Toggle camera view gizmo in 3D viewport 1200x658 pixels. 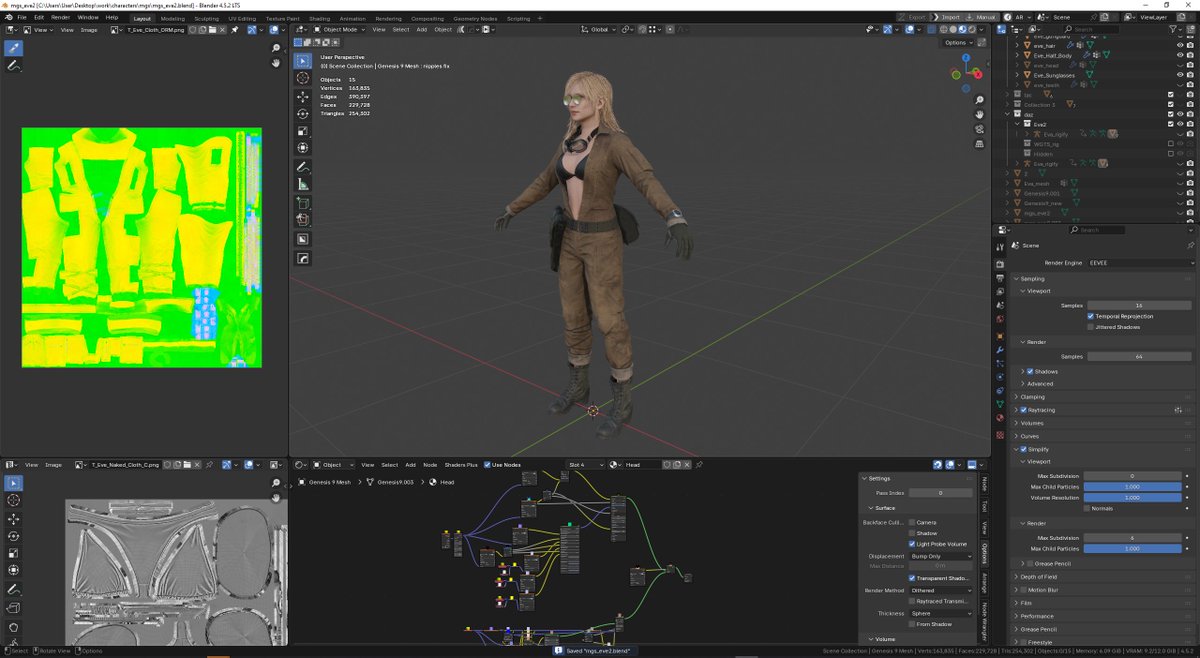(x=979, y=128)
